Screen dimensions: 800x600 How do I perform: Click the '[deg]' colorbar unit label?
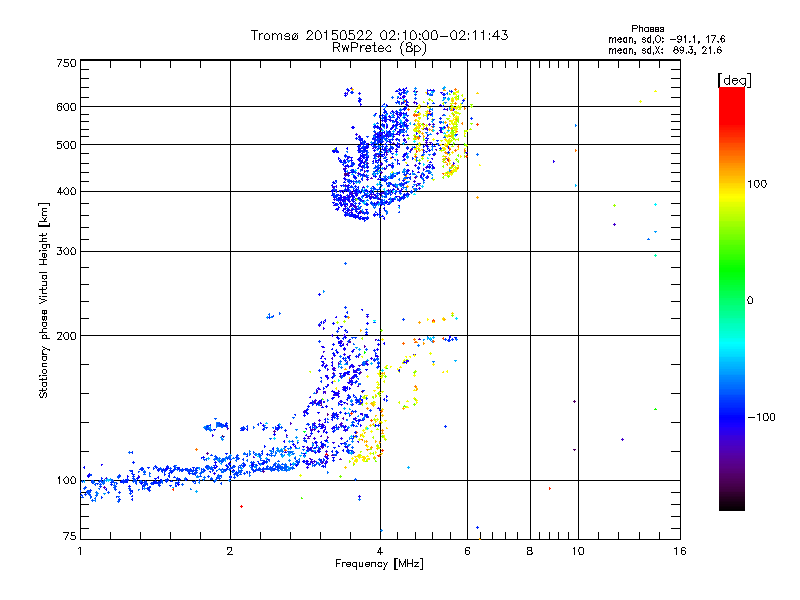click(734, 80)
